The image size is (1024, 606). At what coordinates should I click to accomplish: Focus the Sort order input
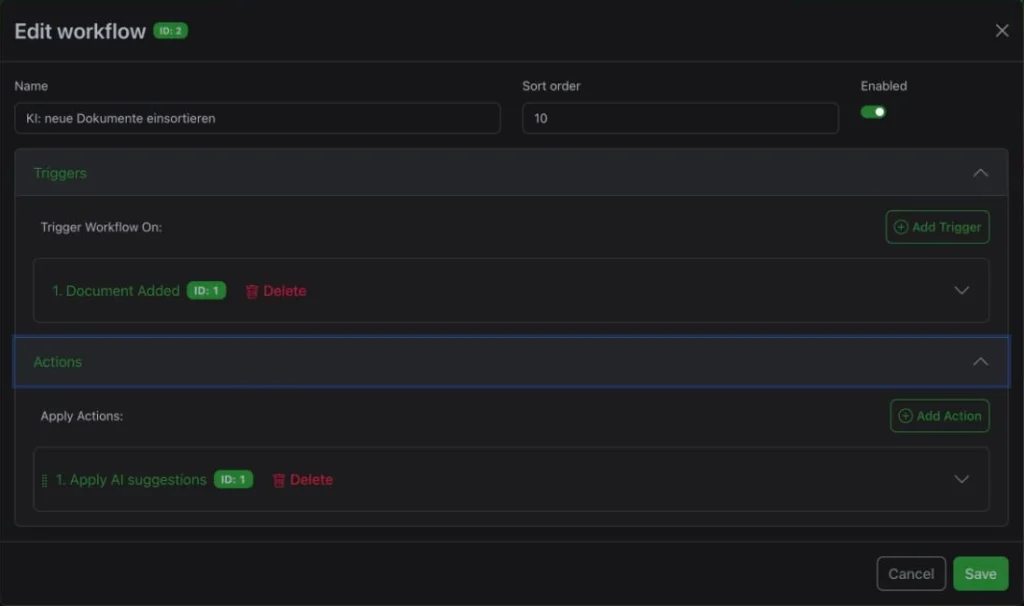tap(680, 118)
